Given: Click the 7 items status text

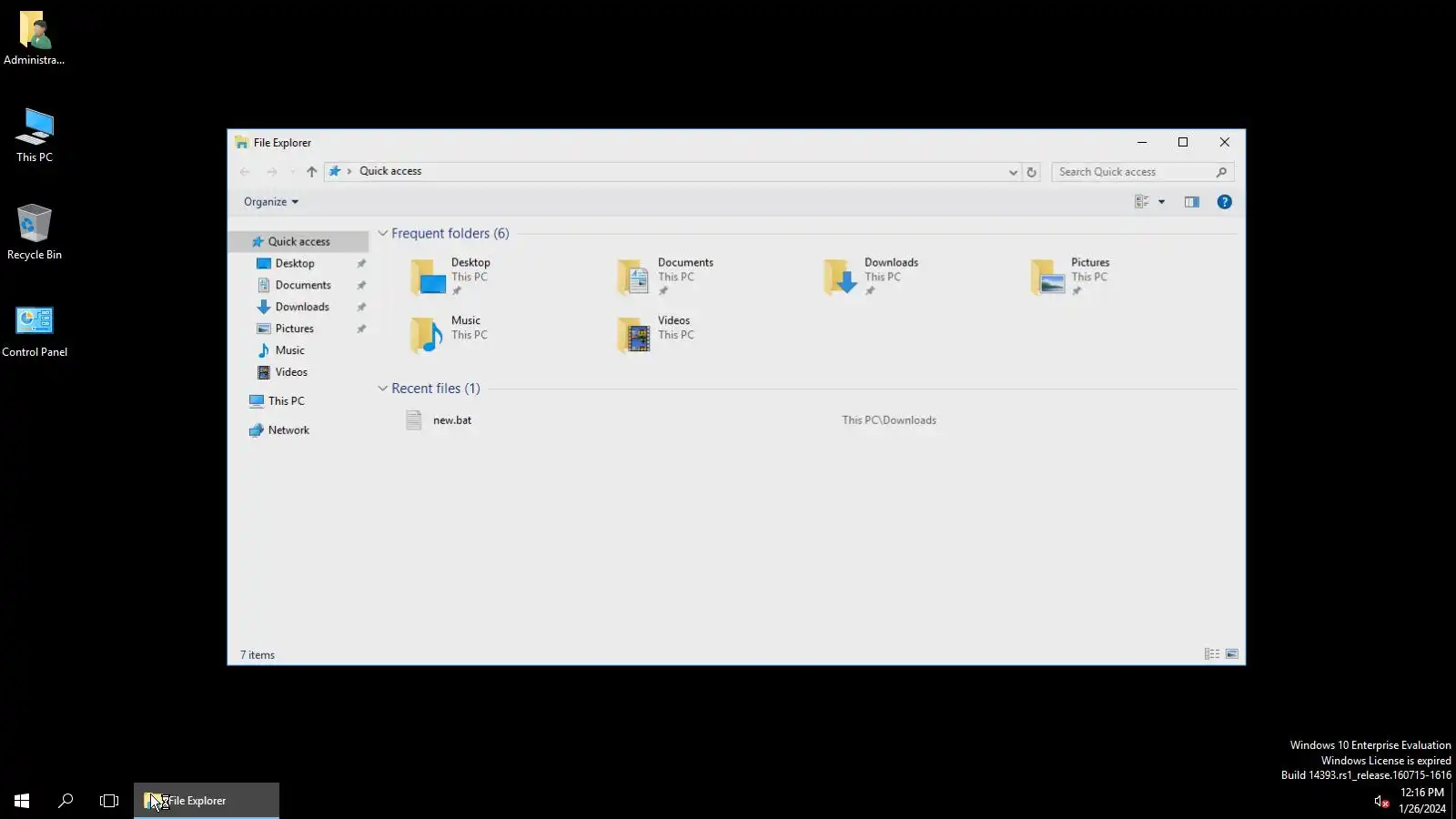Looking at the screenshot, I should coord(258,655).
